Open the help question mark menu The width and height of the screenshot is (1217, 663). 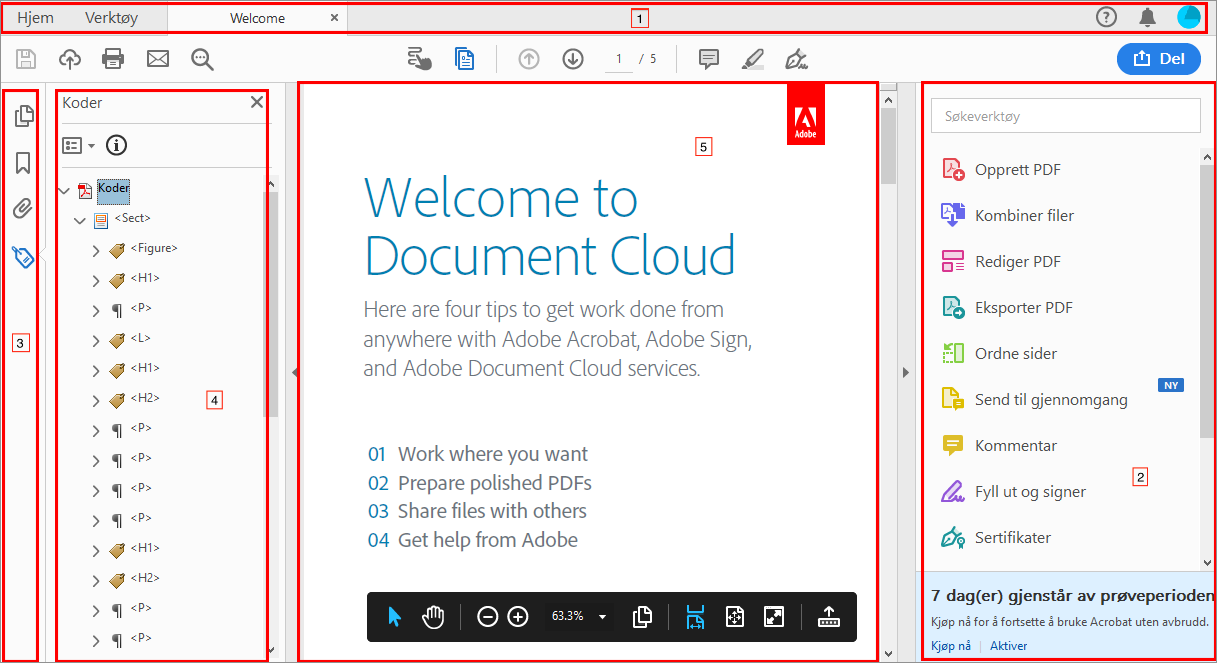click(x=1106, y=16)
